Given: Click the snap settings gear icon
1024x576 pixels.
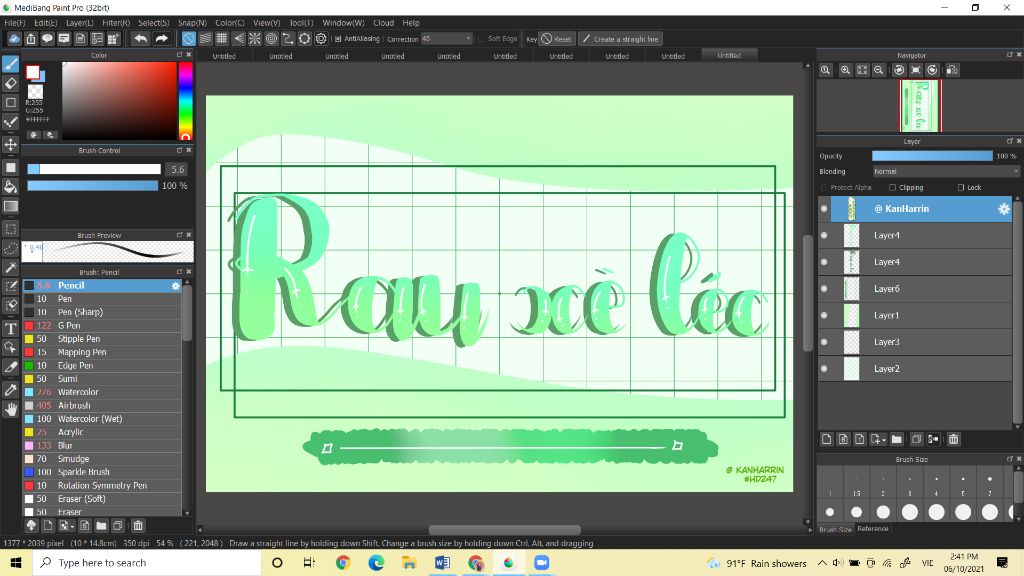Looking at the screenshot, I should [x=321, y=39].
